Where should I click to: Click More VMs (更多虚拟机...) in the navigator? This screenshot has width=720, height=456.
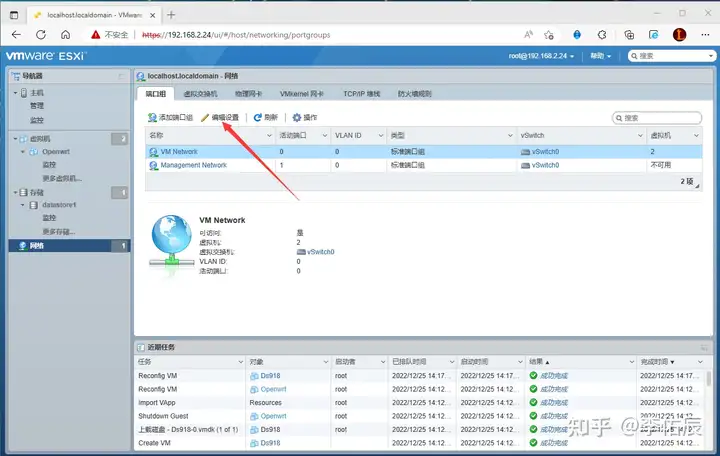[x=62, y=179]
